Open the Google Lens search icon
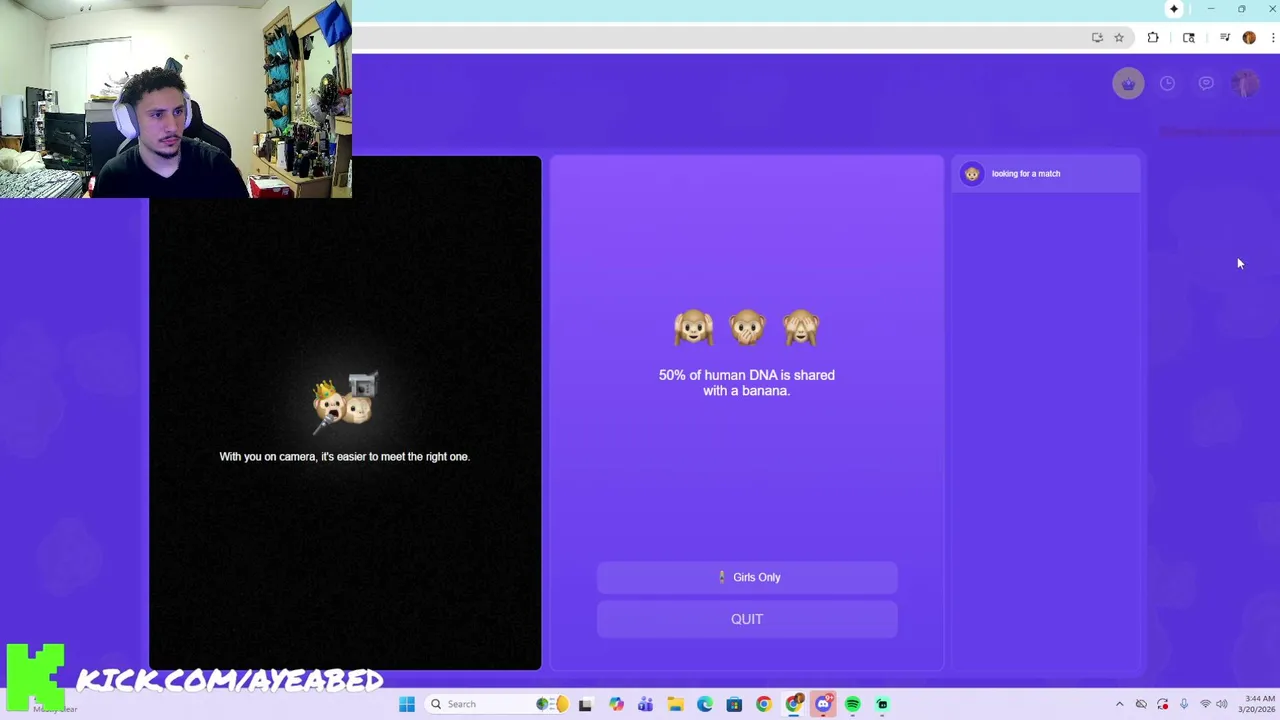Screen dimensions: 1280x720 click(1189, 38)
